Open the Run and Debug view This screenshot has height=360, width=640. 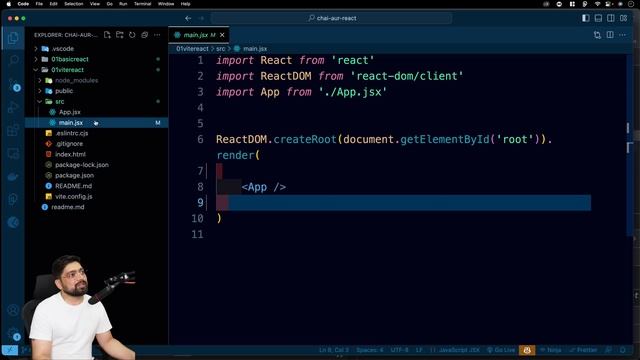click(x=13, y=108)
